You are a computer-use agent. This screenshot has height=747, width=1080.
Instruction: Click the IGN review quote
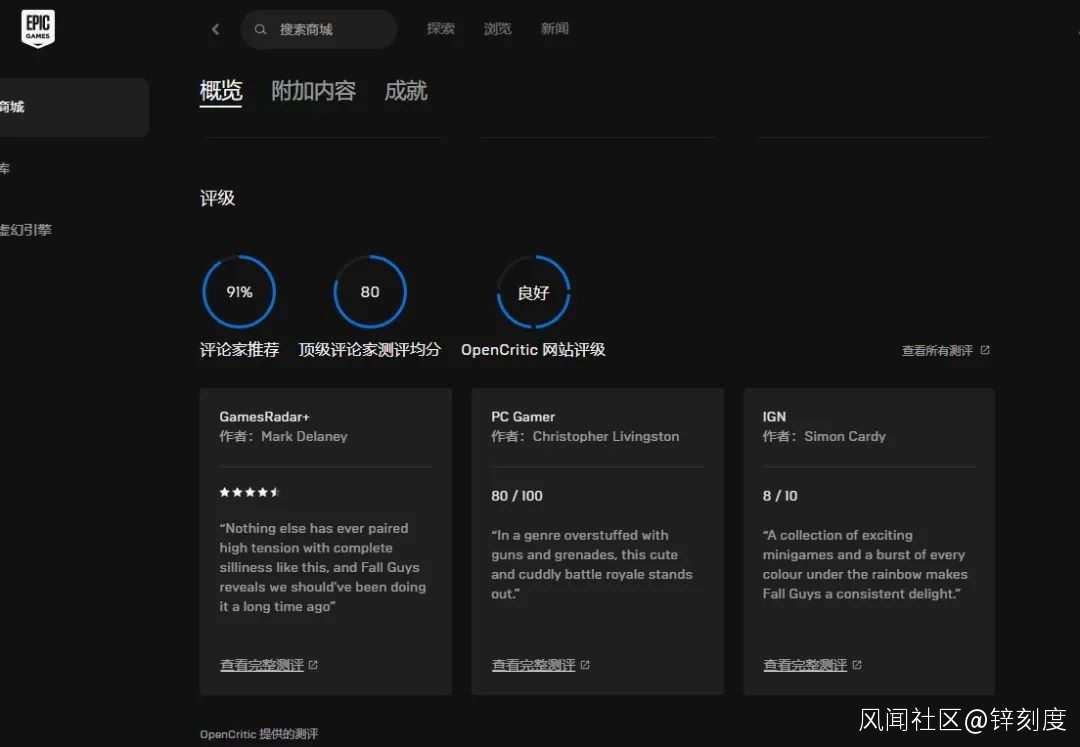865,565
